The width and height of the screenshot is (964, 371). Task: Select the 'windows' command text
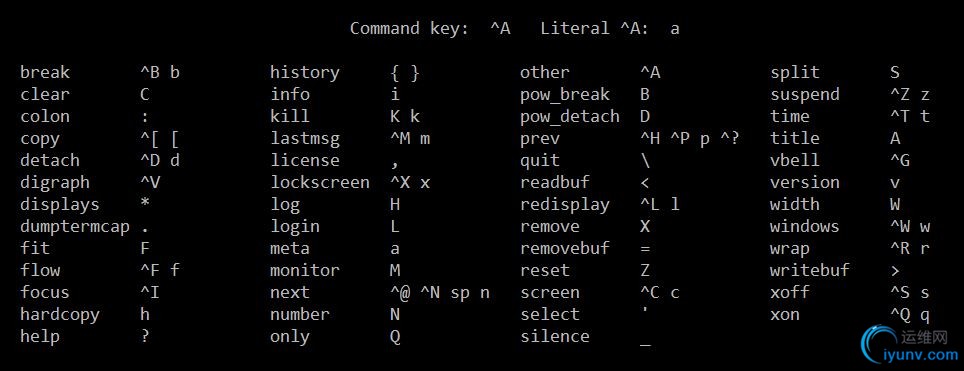pos(804,226)
